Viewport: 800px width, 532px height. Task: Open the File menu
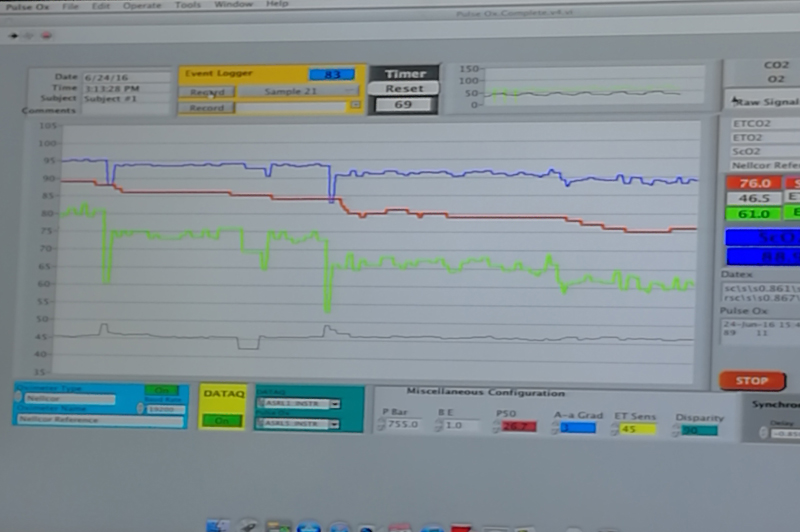click(x=70, y=7)
